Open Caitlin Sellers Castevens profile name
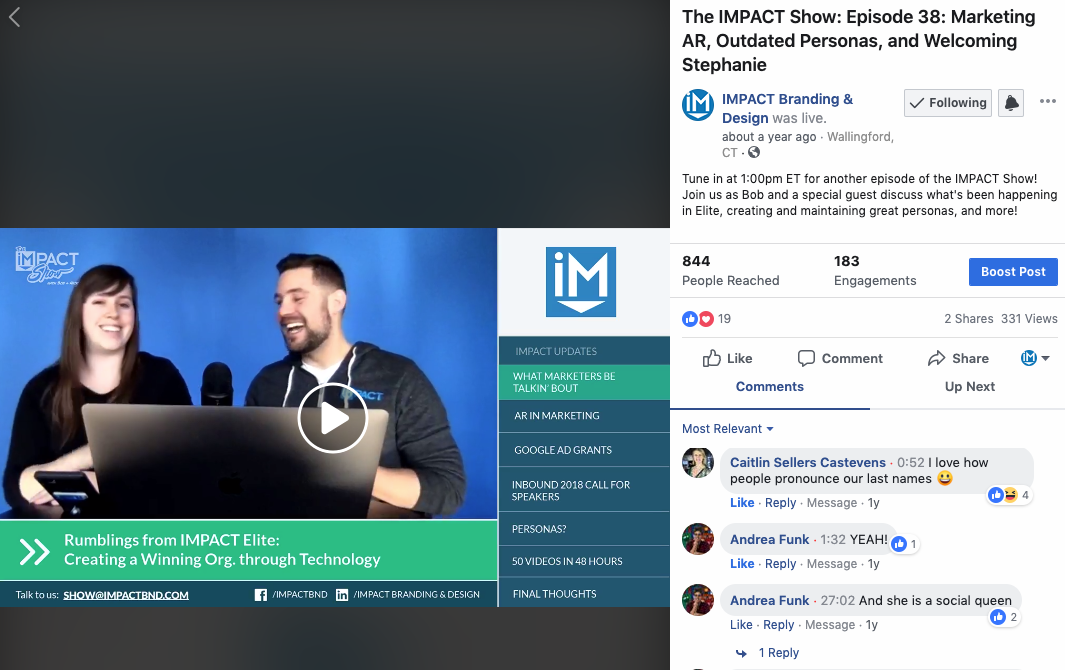Image resolution: width=1065 pixels, height=670 pixels. point(808,463)
